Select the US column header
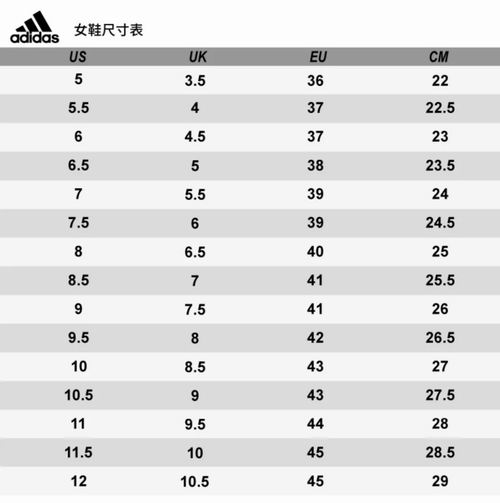The height and width of the screenshot is (503, 500). [78, 57]
